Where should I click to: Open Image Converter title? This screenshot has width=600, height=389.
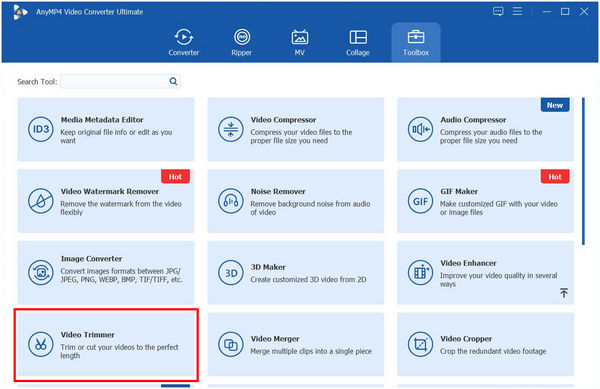(x=91, y=259)
